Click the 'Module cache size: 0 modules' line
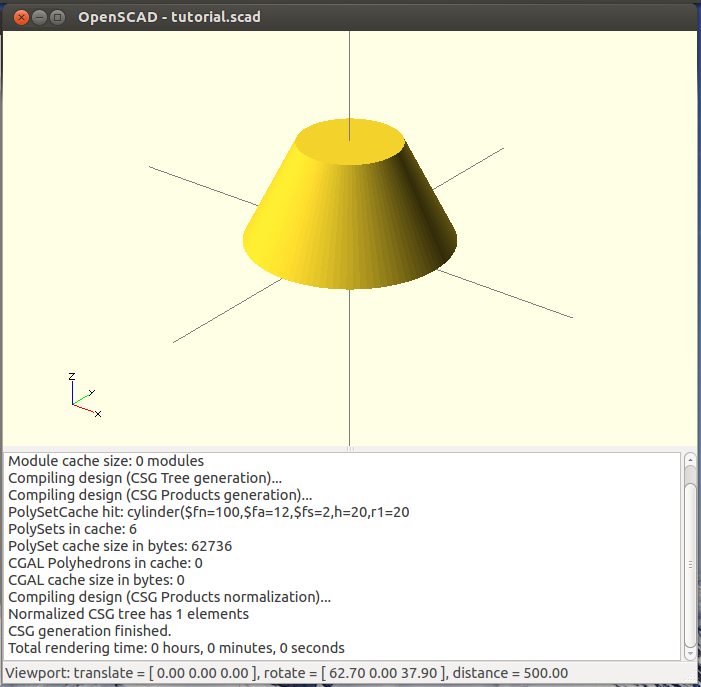 coord(106,462)
